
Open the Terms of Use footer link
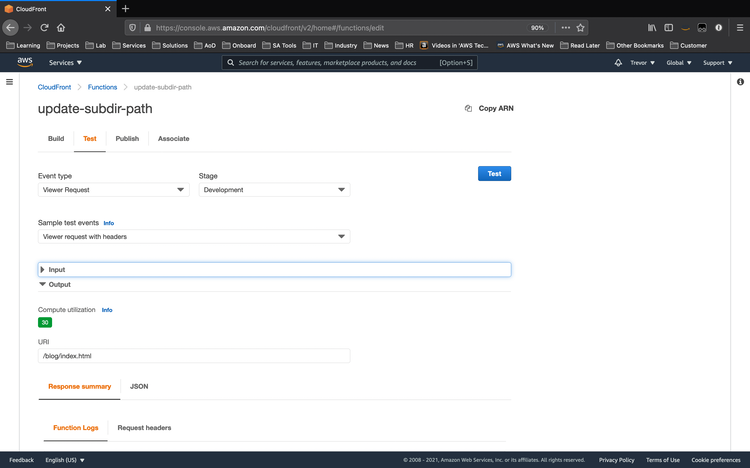[x=663, y=460]
